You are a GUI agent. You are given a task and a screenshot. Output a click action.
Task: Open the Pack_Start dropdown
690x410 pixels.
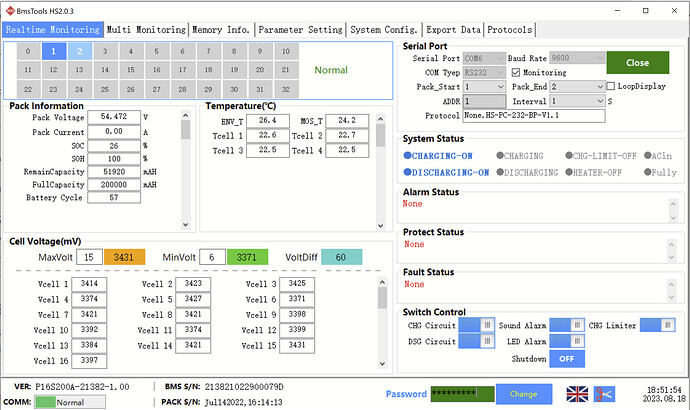[x=484, y=87]
